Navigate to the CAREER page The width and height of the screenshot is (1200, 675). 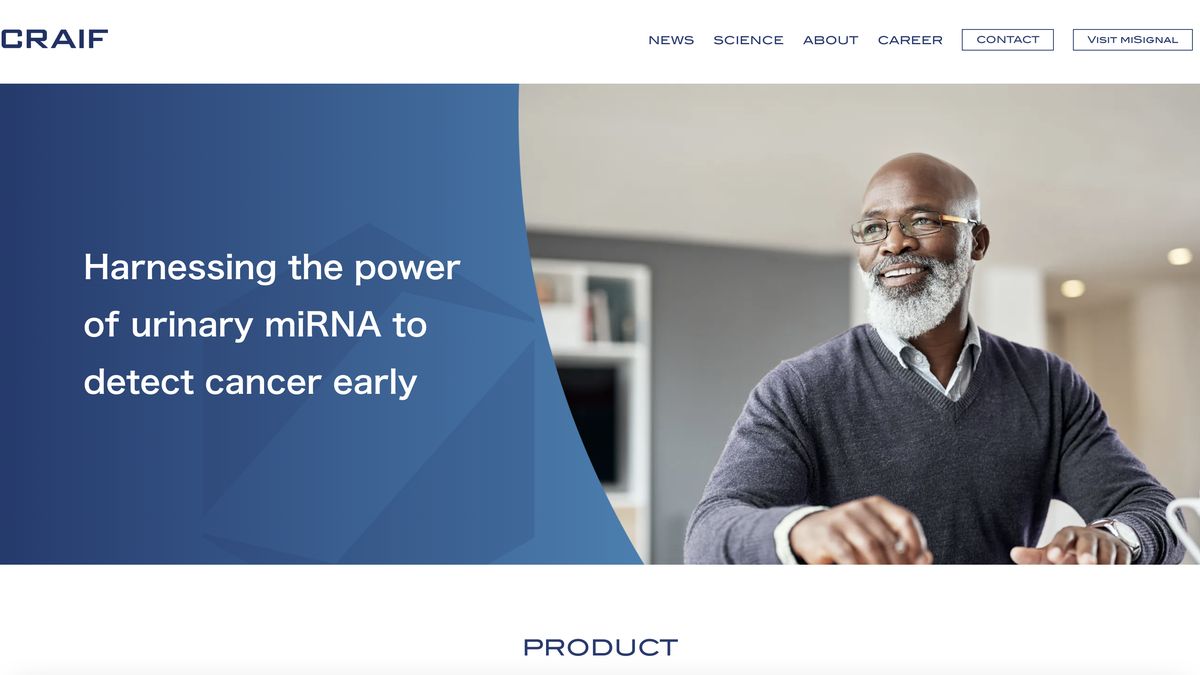click(910, 40)
